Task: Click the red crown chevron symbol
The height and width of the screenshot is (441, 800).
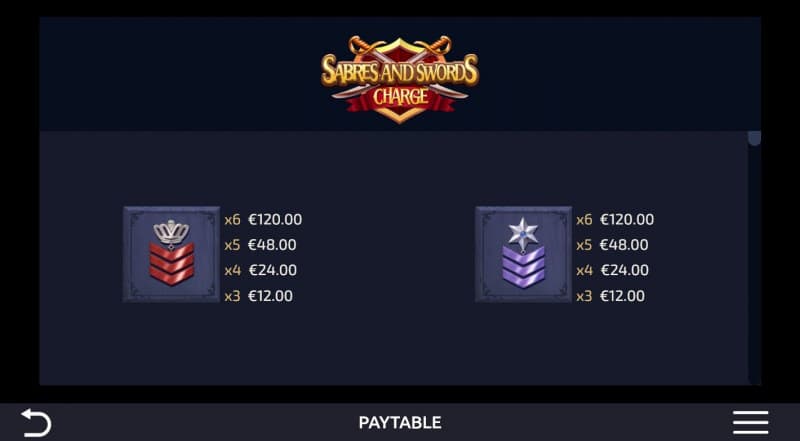Action: click(x=171, y=254)
